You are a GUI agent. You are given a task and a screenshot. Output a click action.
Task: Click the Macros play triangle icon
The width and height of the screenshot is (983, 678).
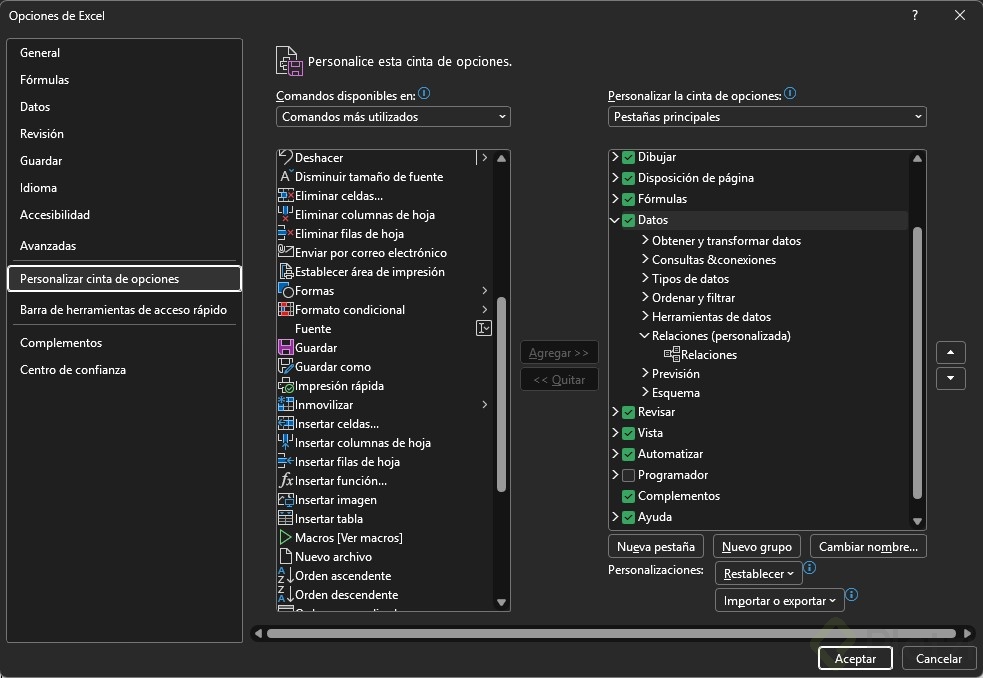click(286, 538)
